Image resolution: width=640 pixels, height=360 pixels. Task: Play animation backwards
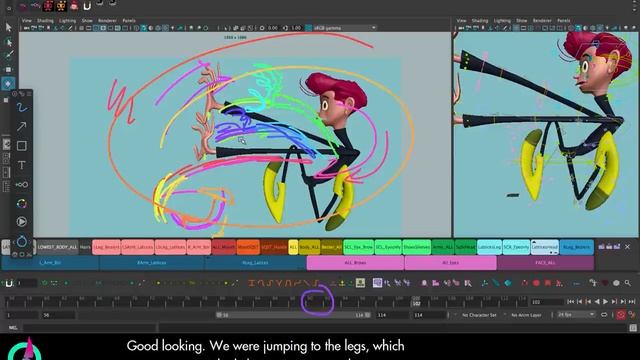[x=597, y=302]
